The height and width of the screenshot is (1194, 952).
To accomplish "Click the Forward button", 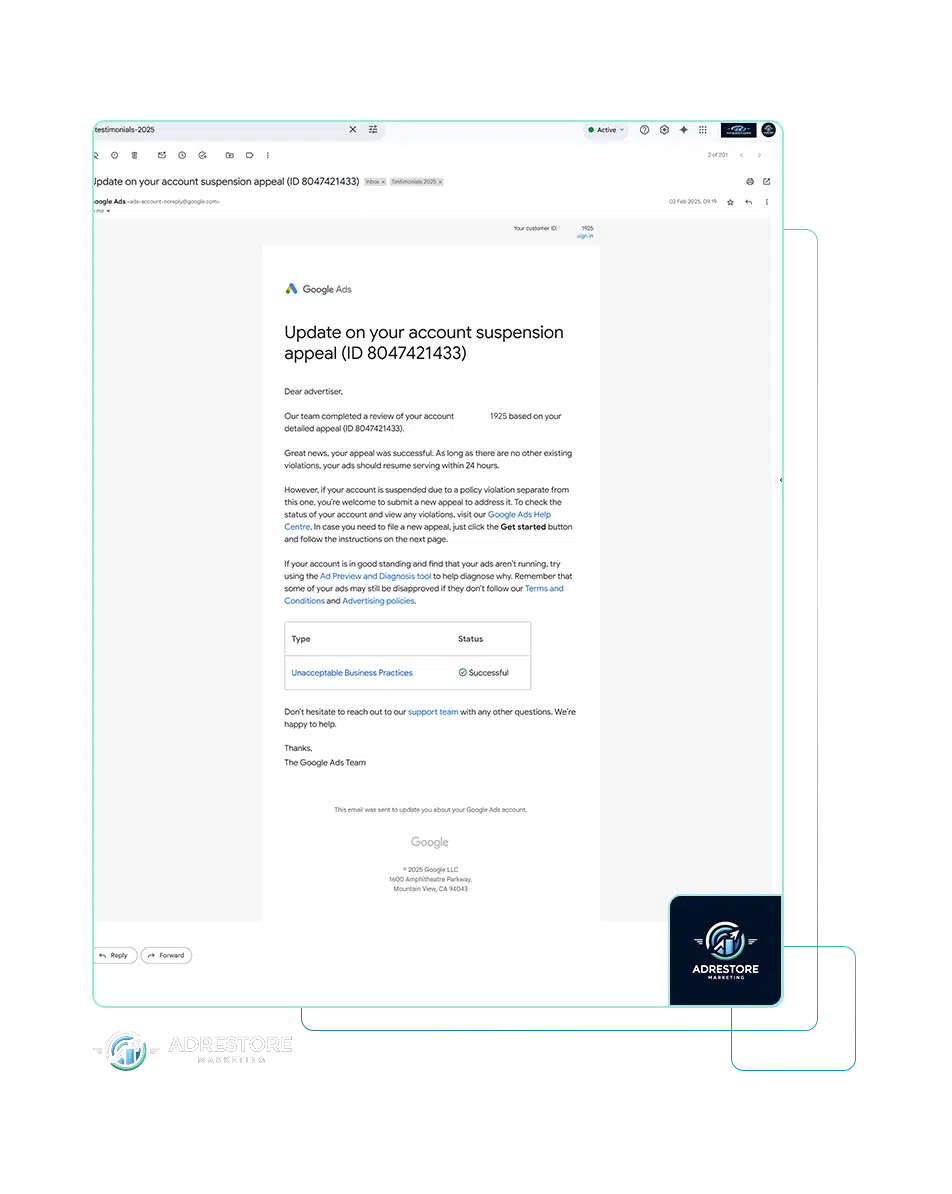I will (x=166, y=956).
